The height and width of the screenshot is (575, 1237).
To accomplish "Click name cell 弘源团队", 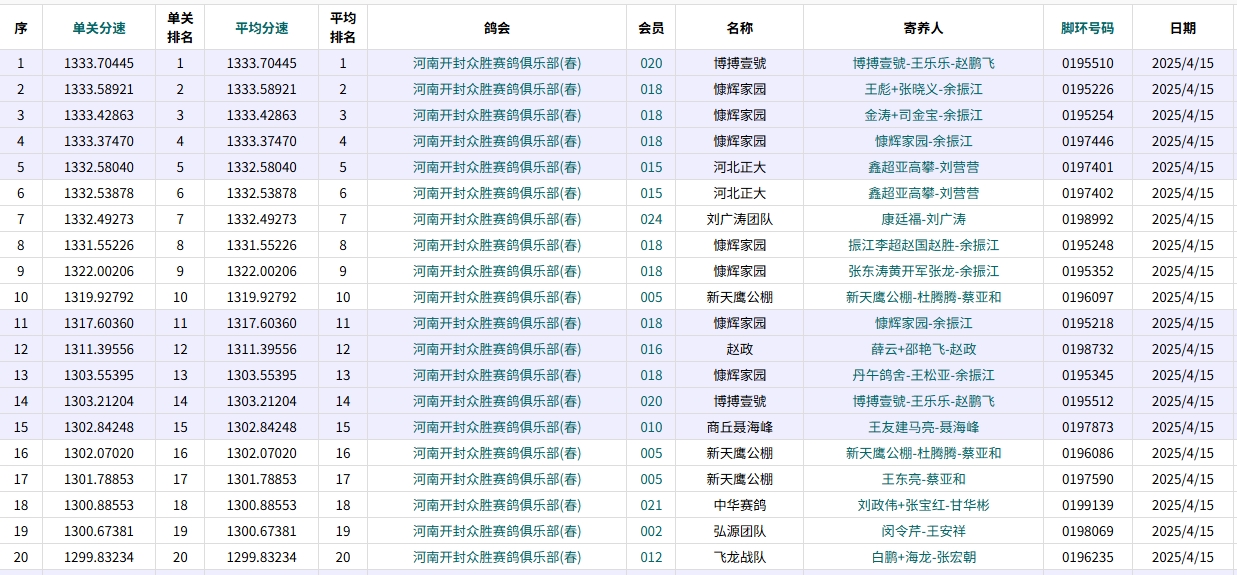I will point(740,531).
